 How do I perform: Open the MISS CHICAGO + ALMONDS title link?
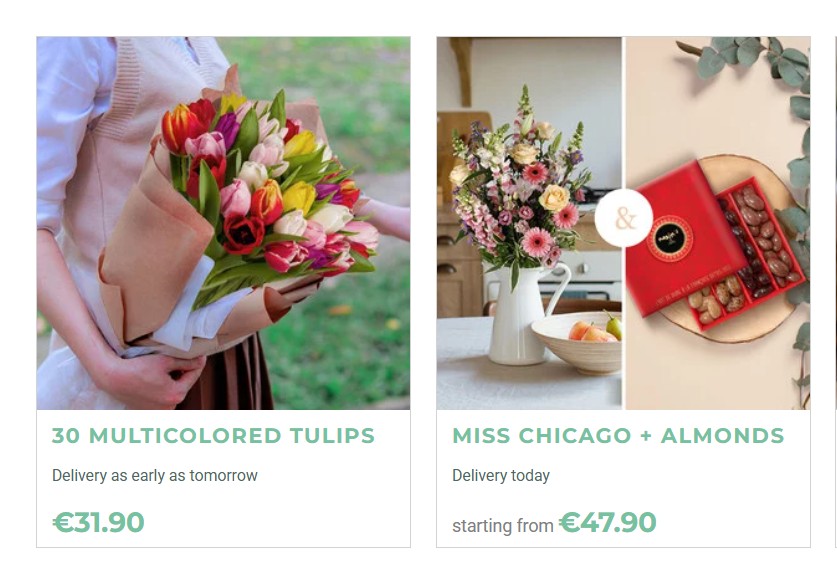pyautogui.click(x=618, y=436)
